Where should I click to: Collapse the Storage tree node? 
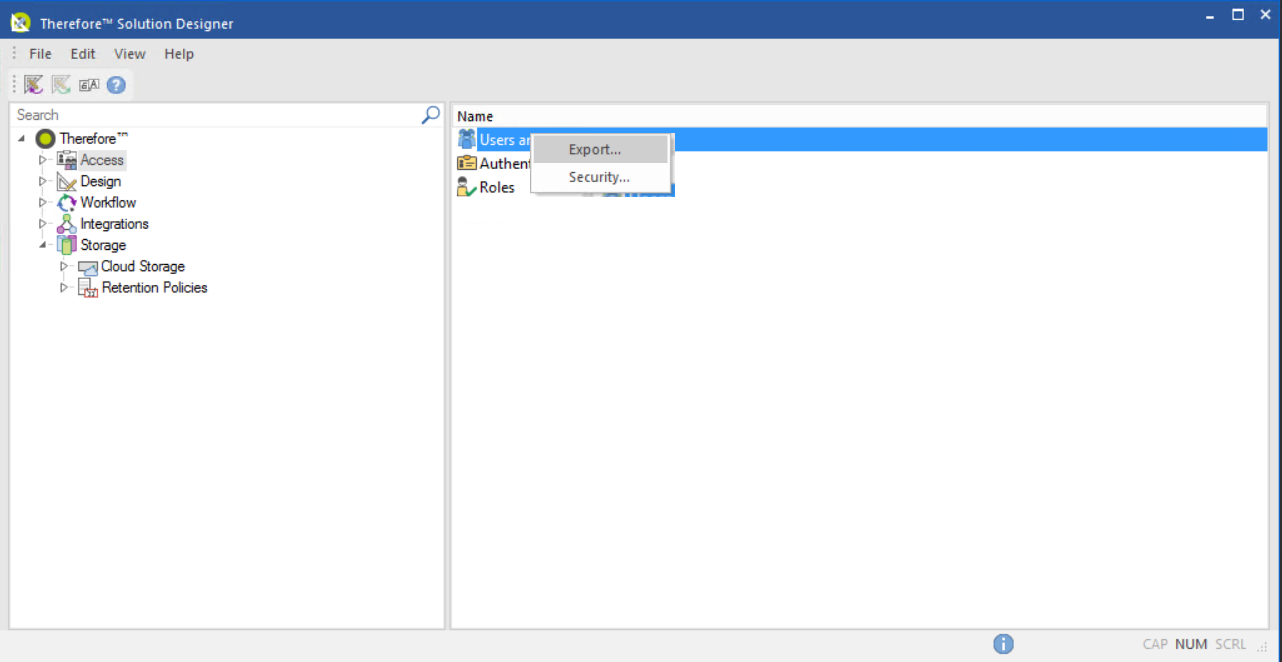click(x=43, y=245)
